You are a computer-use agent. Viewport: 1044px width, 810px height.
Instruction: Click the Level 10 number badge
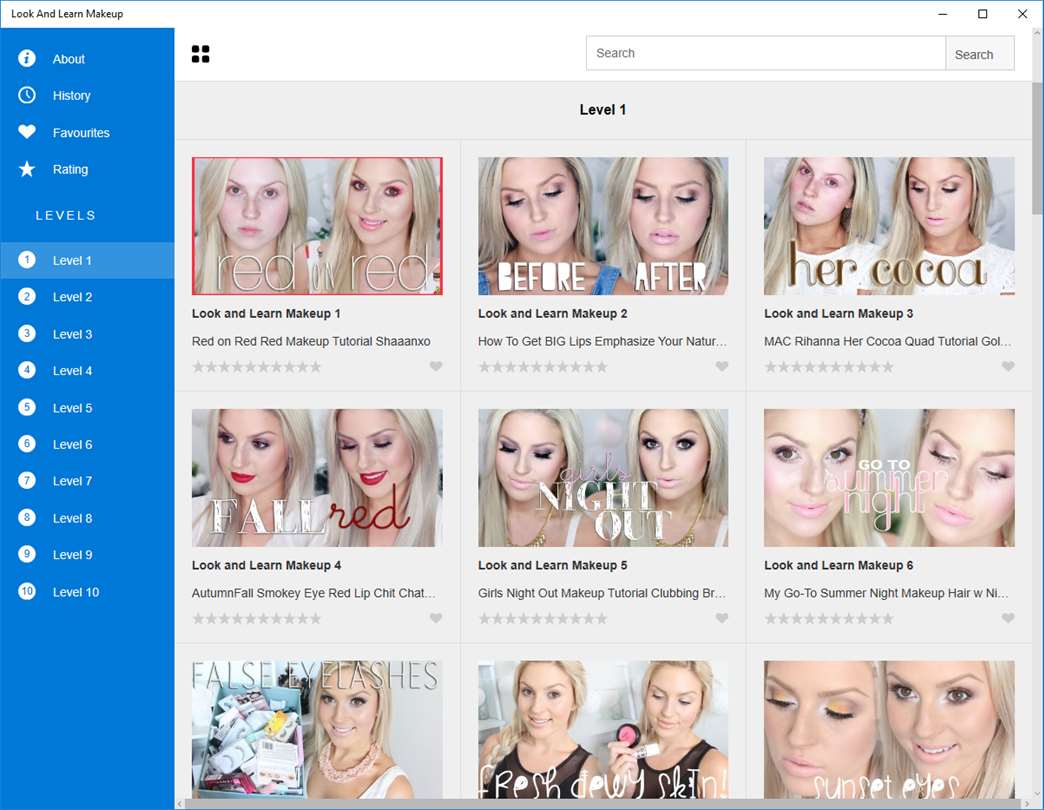point(27,591)
